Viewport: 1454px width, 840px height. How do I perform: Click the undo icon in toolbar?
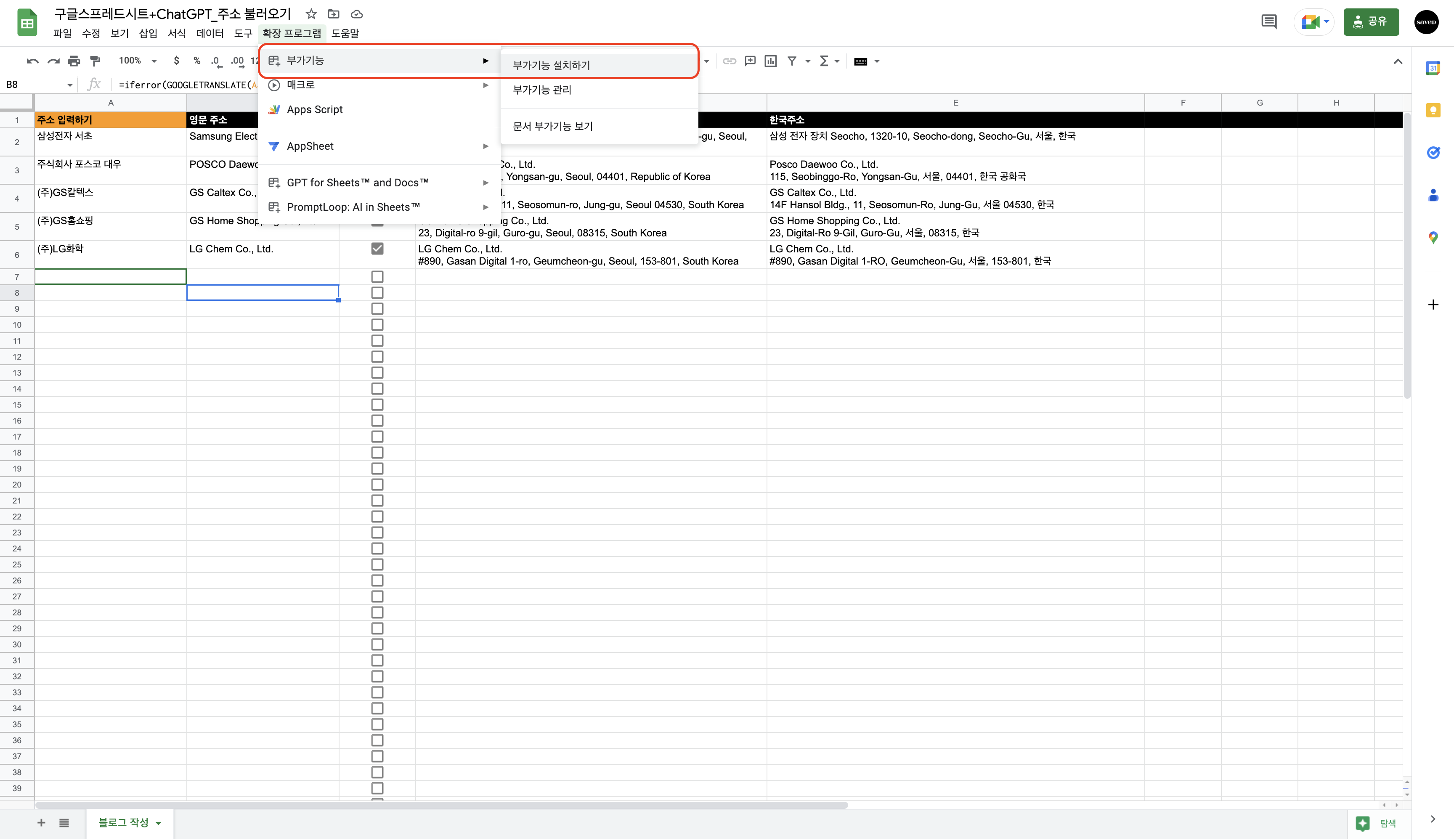(x=32, y=61)
